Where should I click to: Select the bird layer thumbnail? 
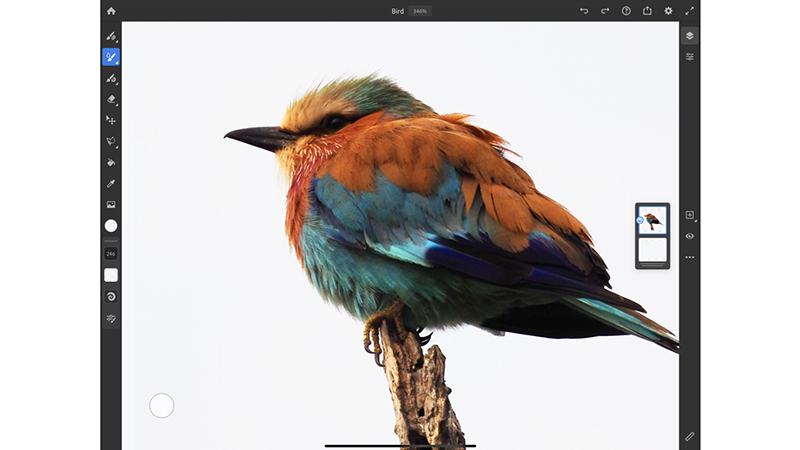click(x=653, y=220)
